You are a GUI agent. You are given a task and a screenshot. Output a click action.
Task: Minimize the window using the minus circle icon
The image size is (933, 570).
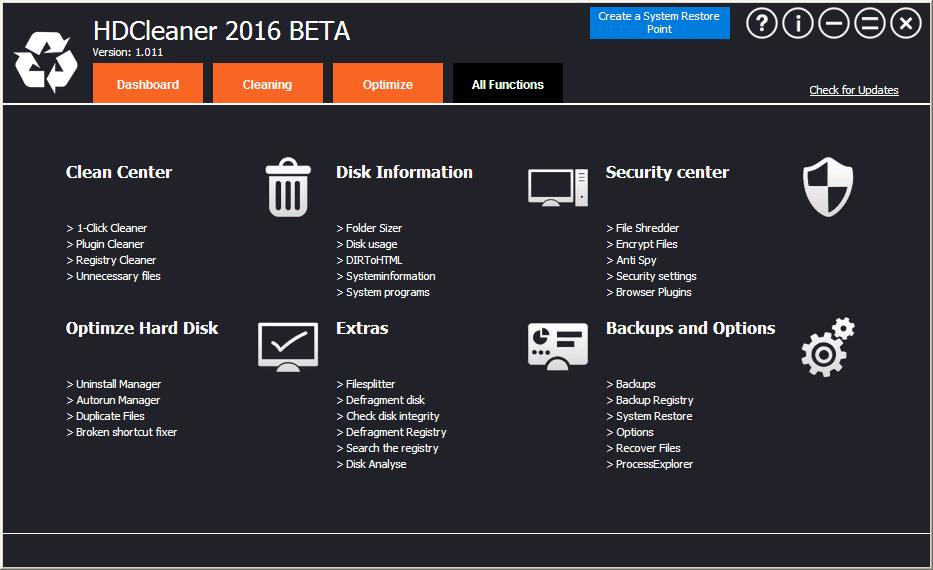pos(834,24)
